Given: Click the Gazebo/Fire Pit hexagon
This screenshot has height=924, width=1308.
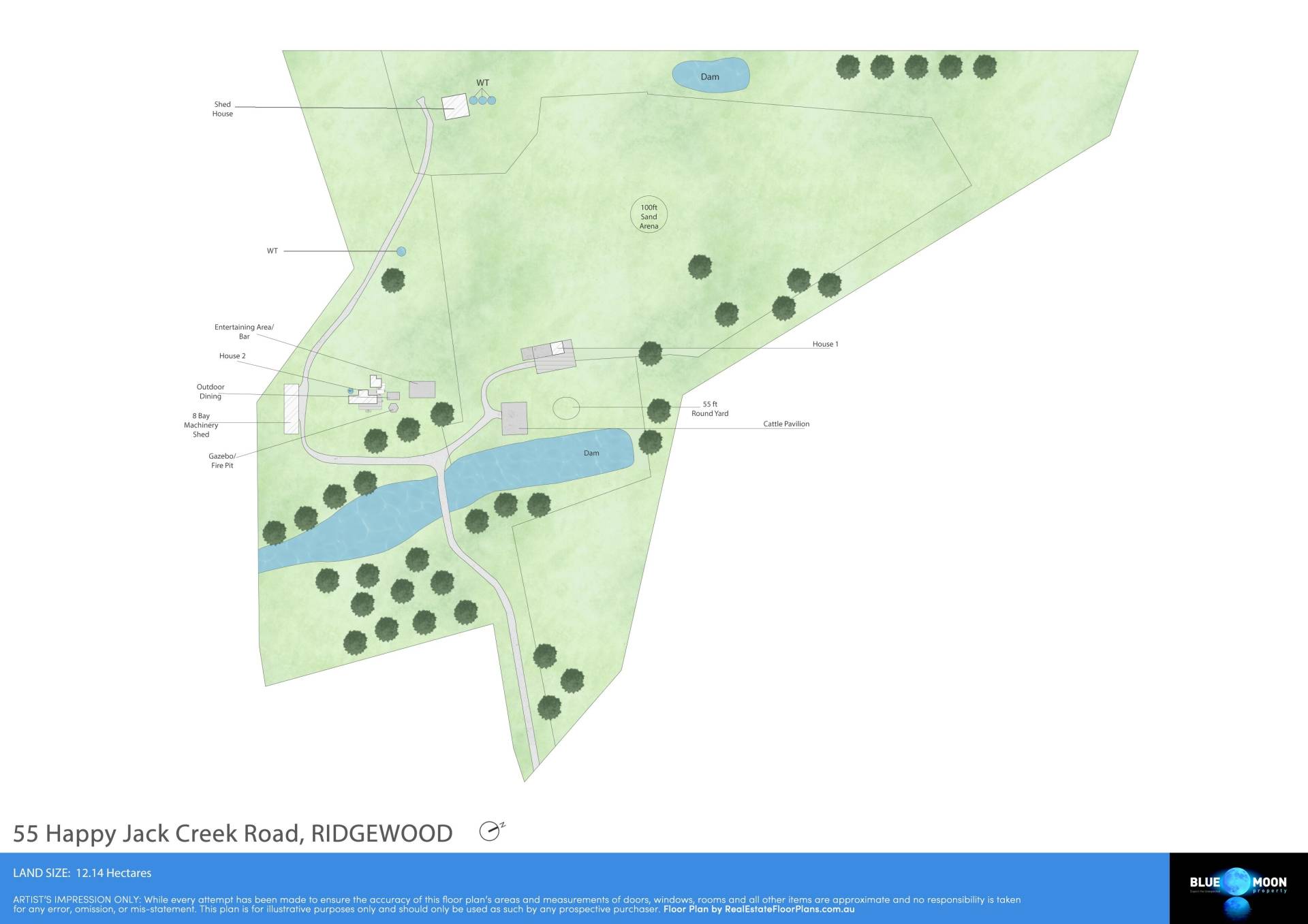Looking at the screenshot, I should 393,408.
